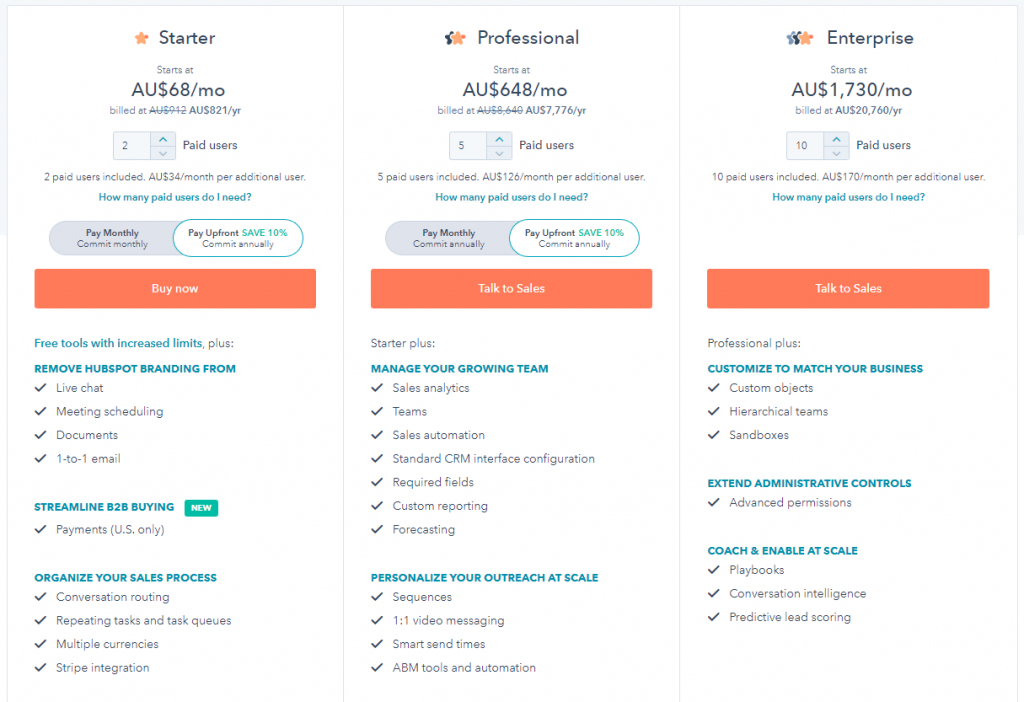The width and height of the screenshot is (1024, 702).
Task: Click the checkmark beside Live chat
Action: point(41,388)
